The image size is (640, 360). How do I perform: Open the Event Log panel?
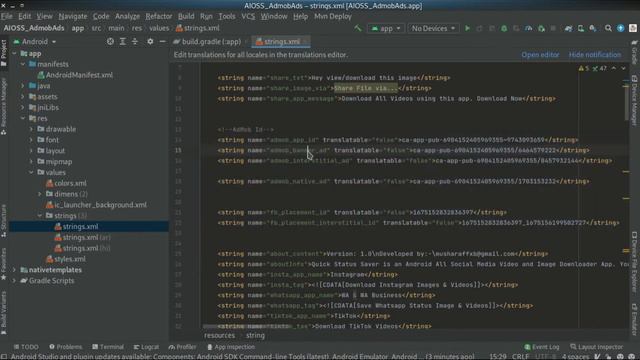point(541,347)
